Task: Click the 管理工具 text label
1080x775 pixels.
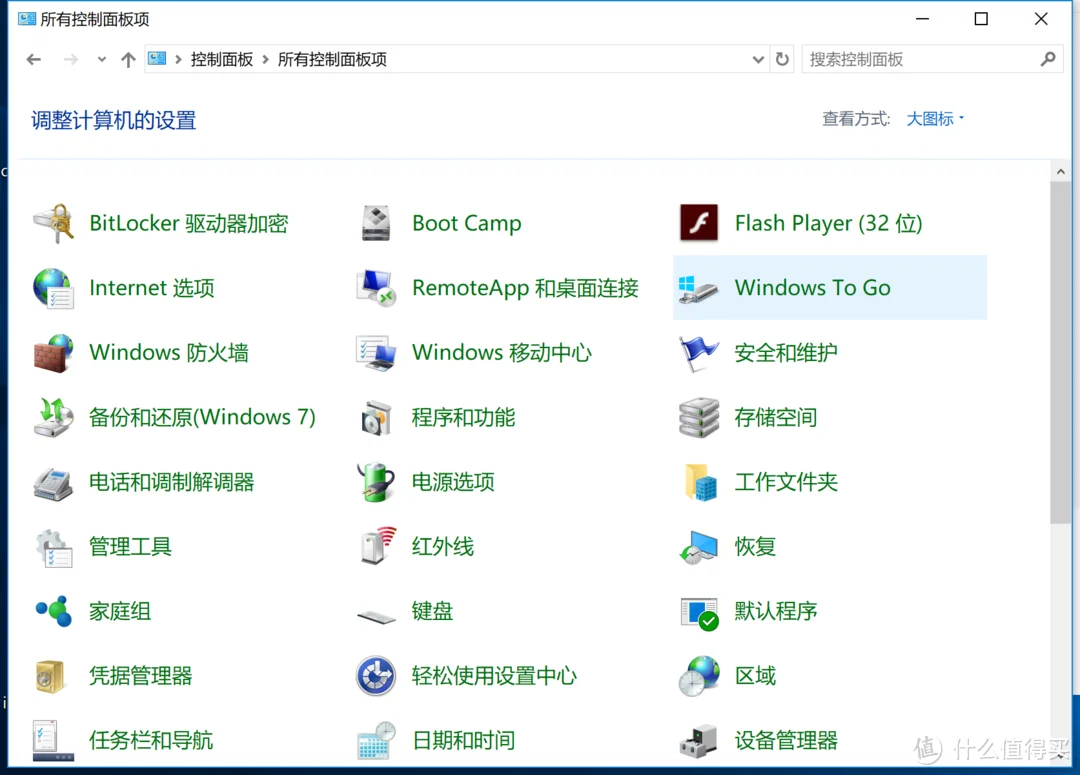Action: [x=130, y=547]
